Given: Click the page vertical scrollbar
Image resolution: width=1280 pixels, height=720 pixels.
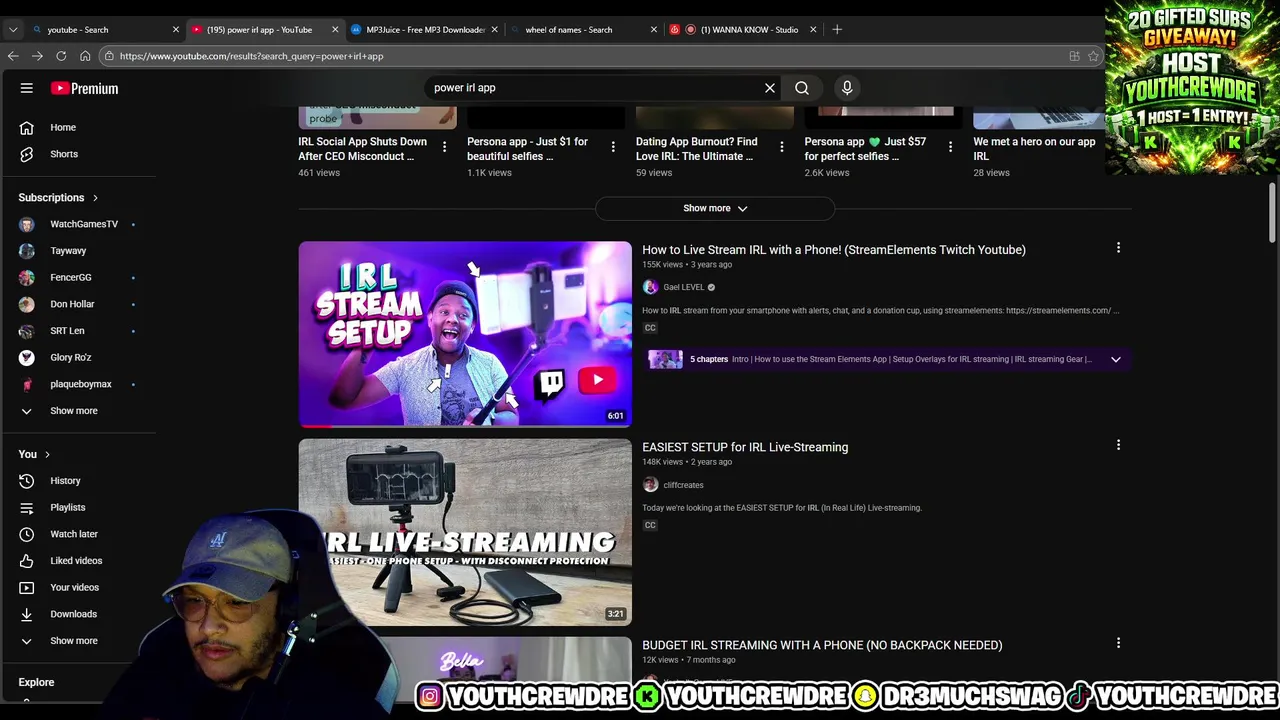Looking at the screenshot, I should pyautogui.click(x=1272, y=212).
